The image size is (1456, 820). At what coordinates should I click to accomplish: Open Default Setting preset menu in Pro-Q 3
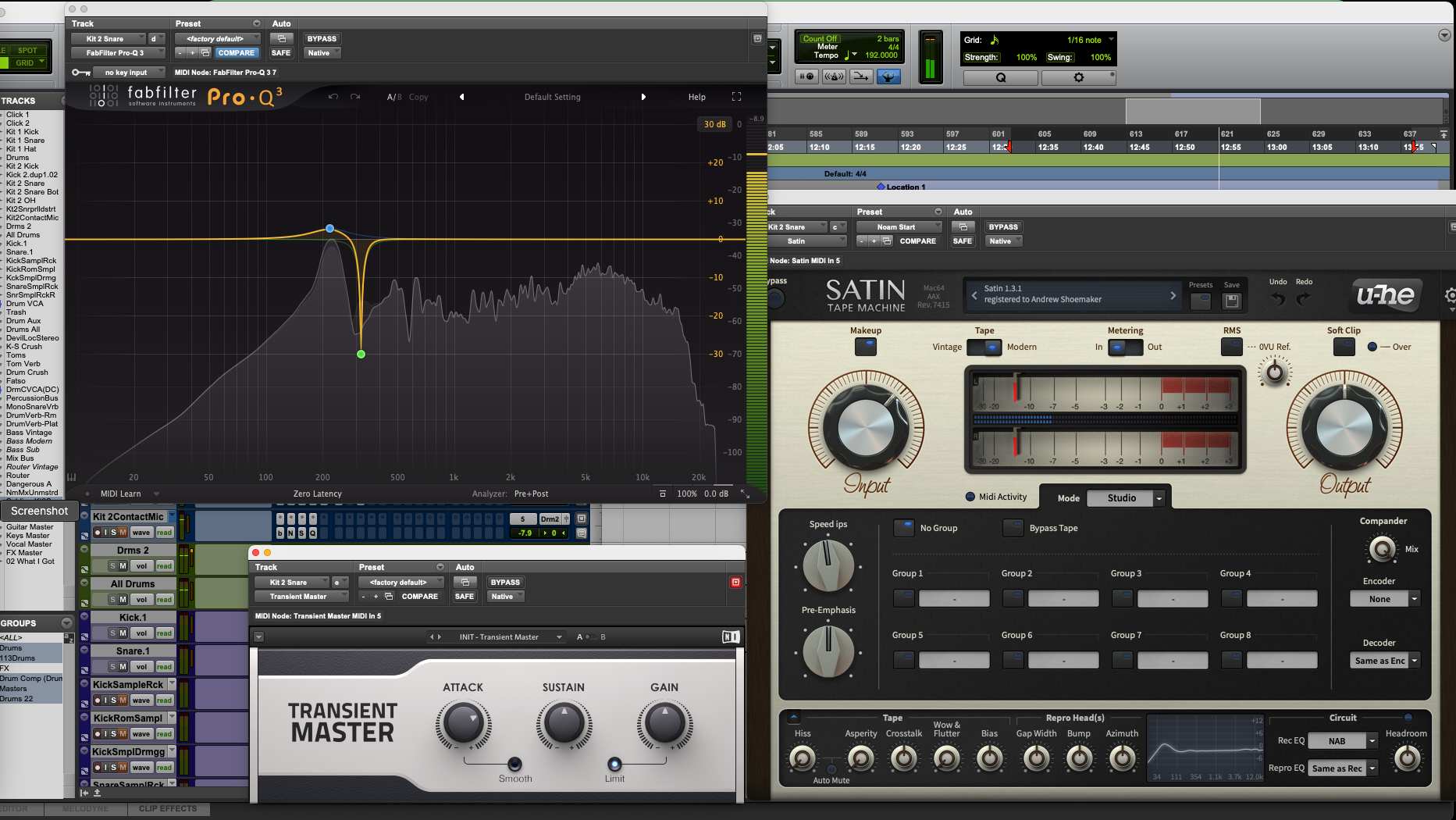(x=552, y=97)
